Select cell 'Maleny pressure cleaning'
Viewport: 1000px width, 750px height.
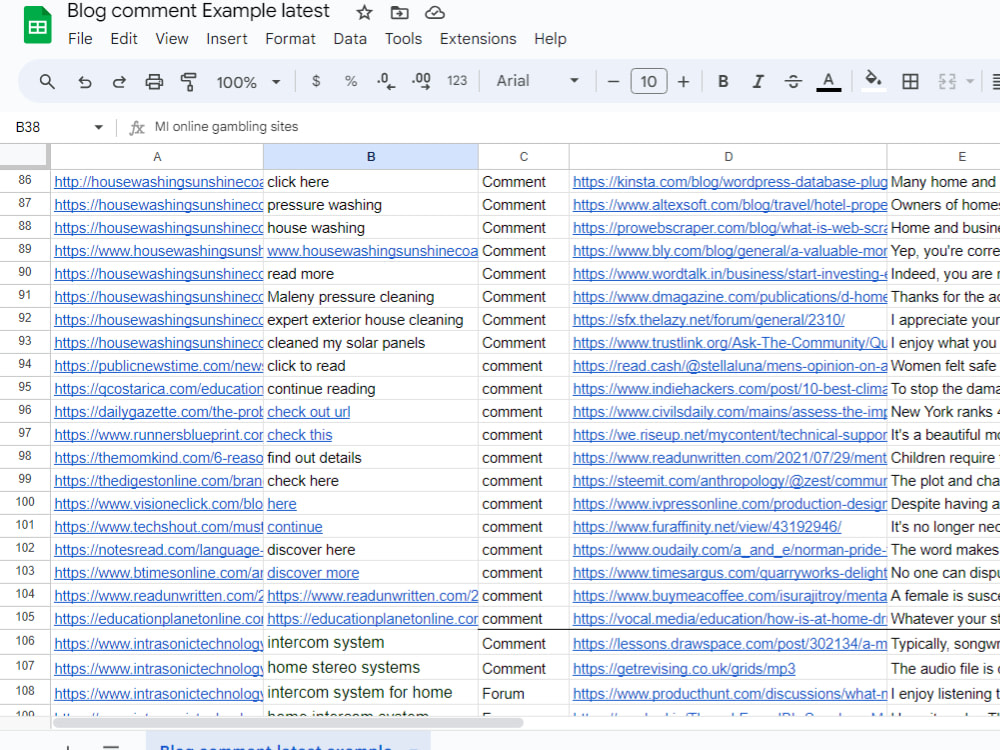(371, 297)
